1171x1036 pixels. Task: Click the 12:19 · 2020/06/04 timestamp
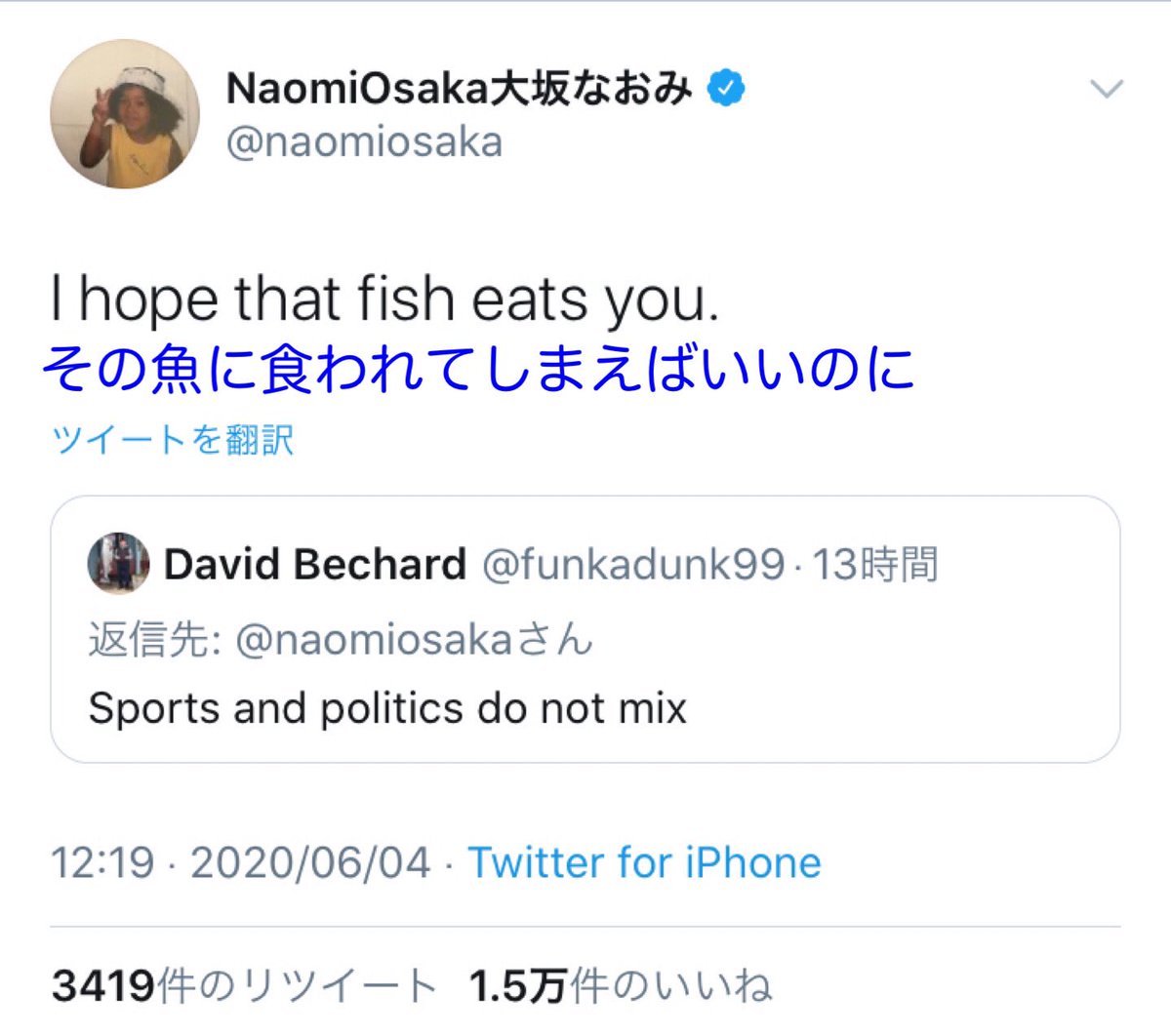(240, 862)
